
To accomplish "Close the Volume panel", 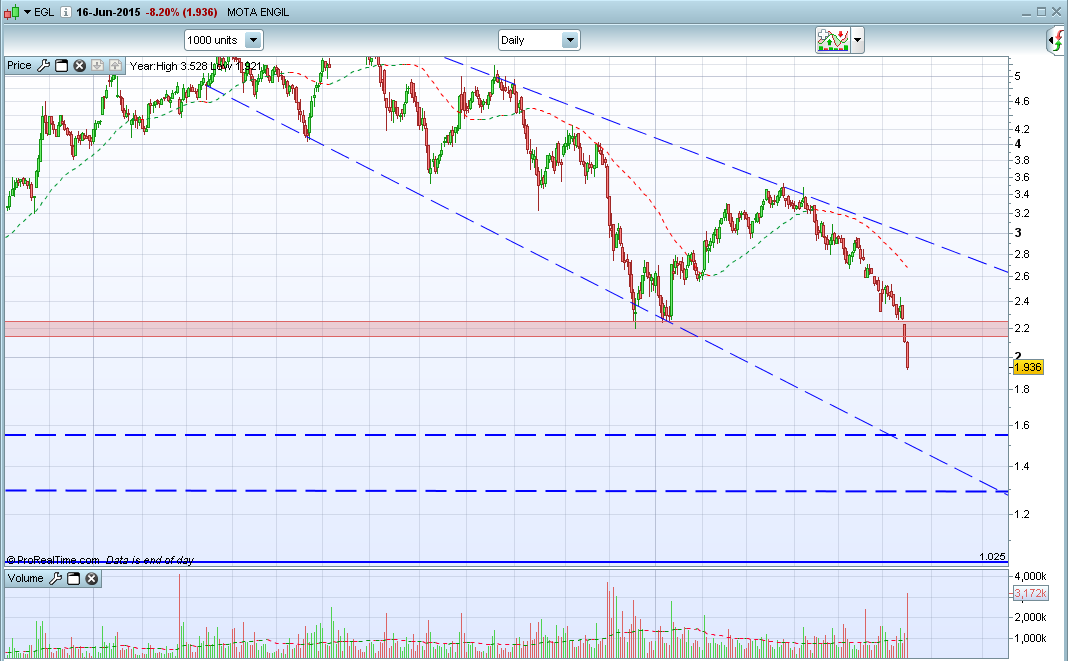I will (91, 579).
